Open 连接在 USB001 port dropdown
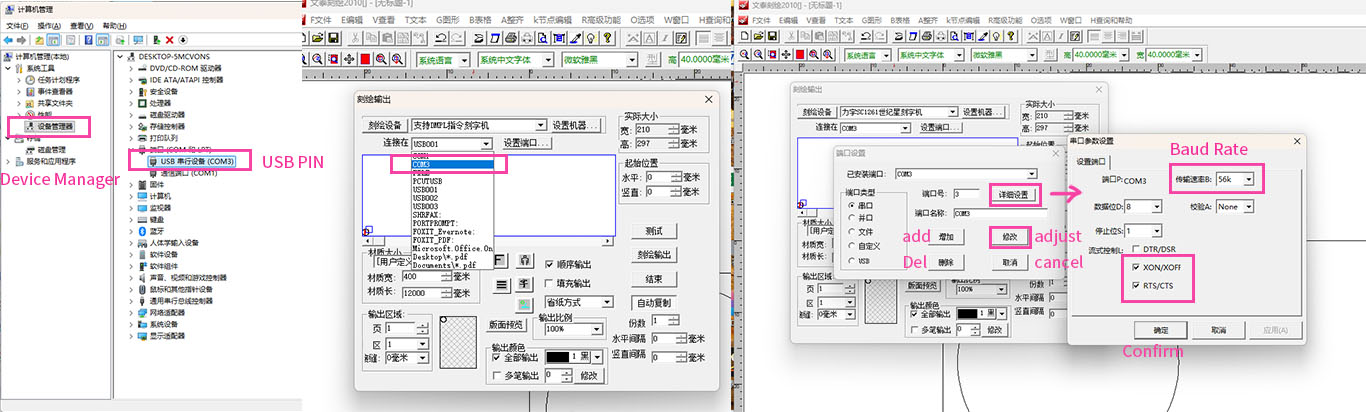1366x412 pixels. [x=487, y=144]
